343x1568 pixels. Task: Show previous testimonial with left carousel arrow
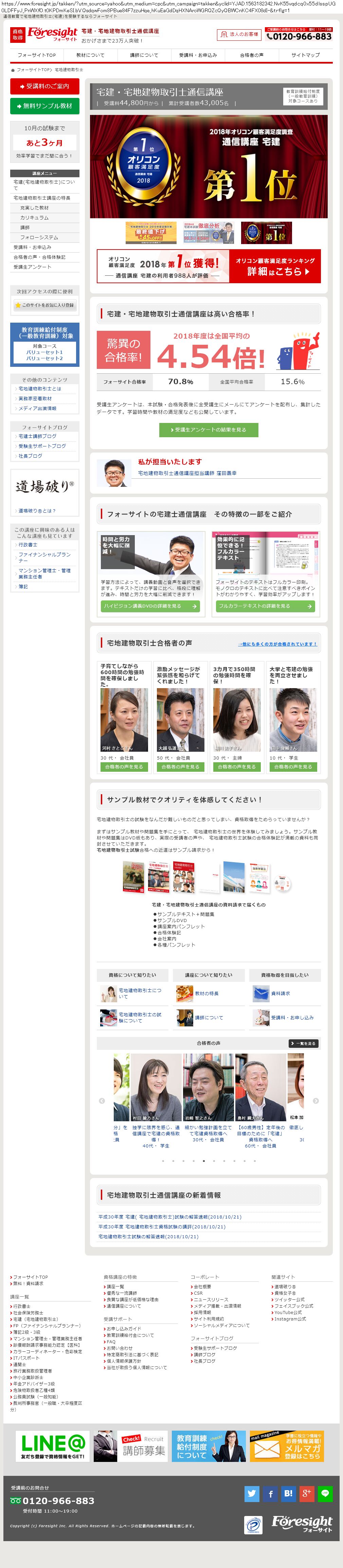click(x=102, y=1101)
